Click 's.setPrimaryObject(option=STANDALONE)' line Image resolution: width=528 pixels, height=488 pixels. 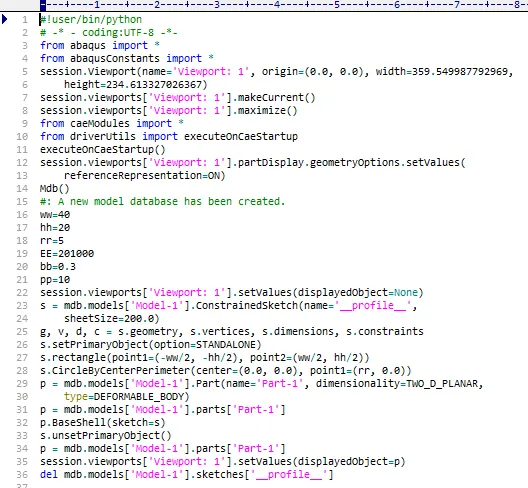151,345
